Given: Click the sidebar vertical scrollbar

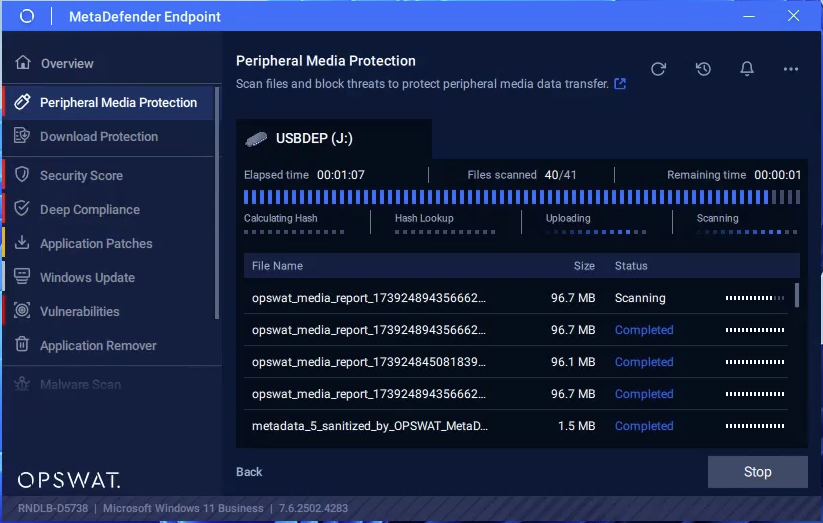Looking at the screenshot, I should click(x=217, y=203).
